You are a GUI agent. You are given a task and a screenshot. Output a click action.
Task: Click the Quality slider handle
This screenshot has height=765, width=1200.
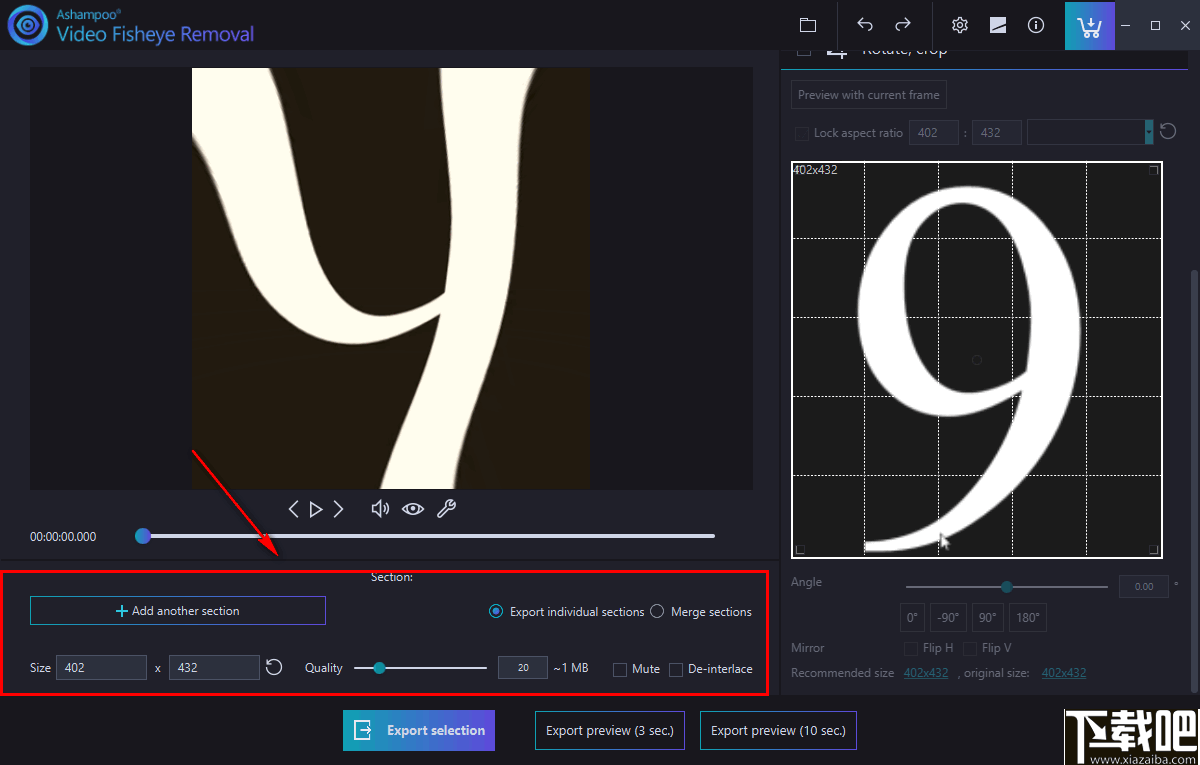pos(379,668)
